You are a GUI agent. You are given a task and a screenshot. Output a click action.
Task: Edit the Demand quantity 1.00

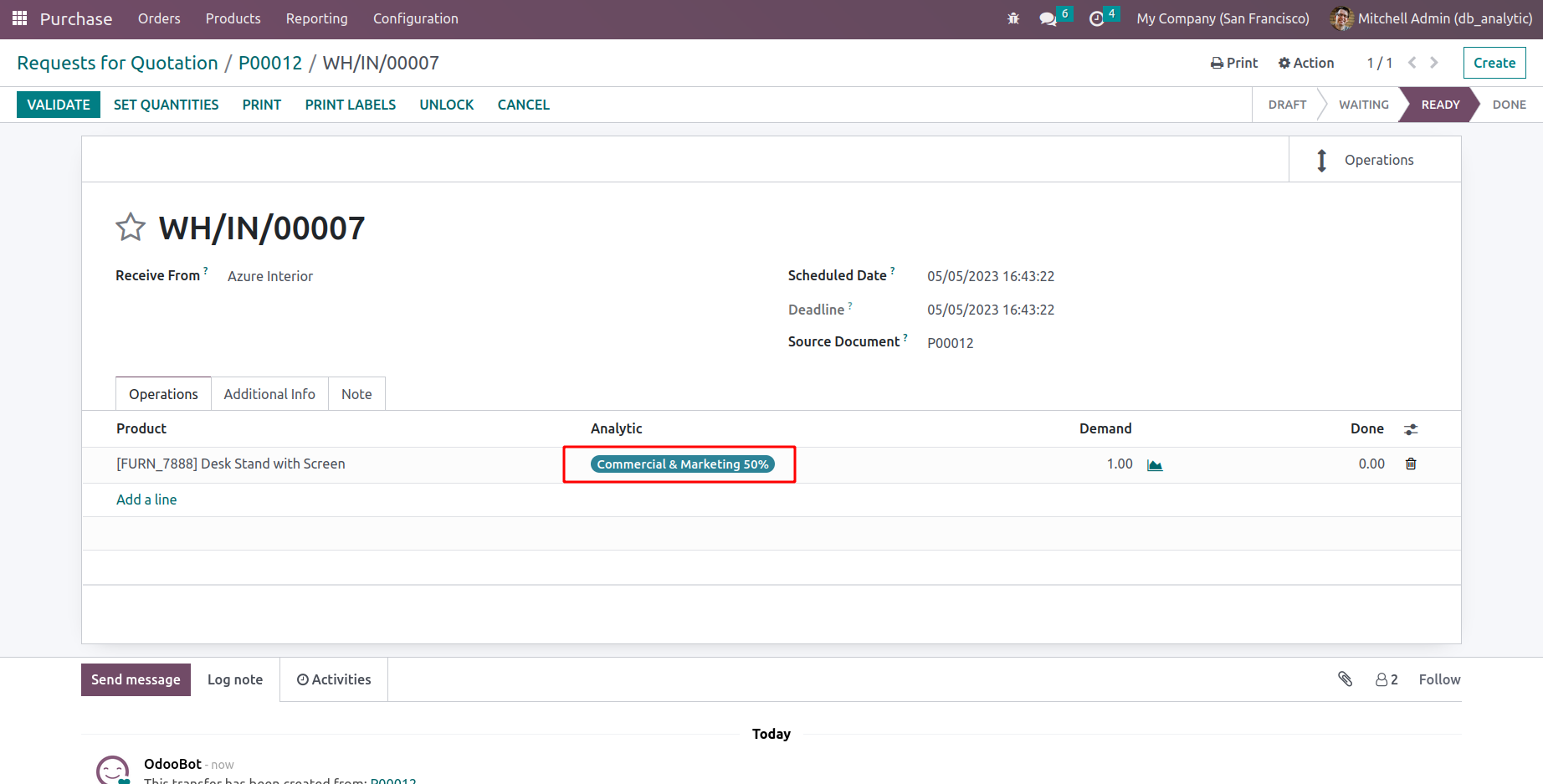tap(1120, 464)
